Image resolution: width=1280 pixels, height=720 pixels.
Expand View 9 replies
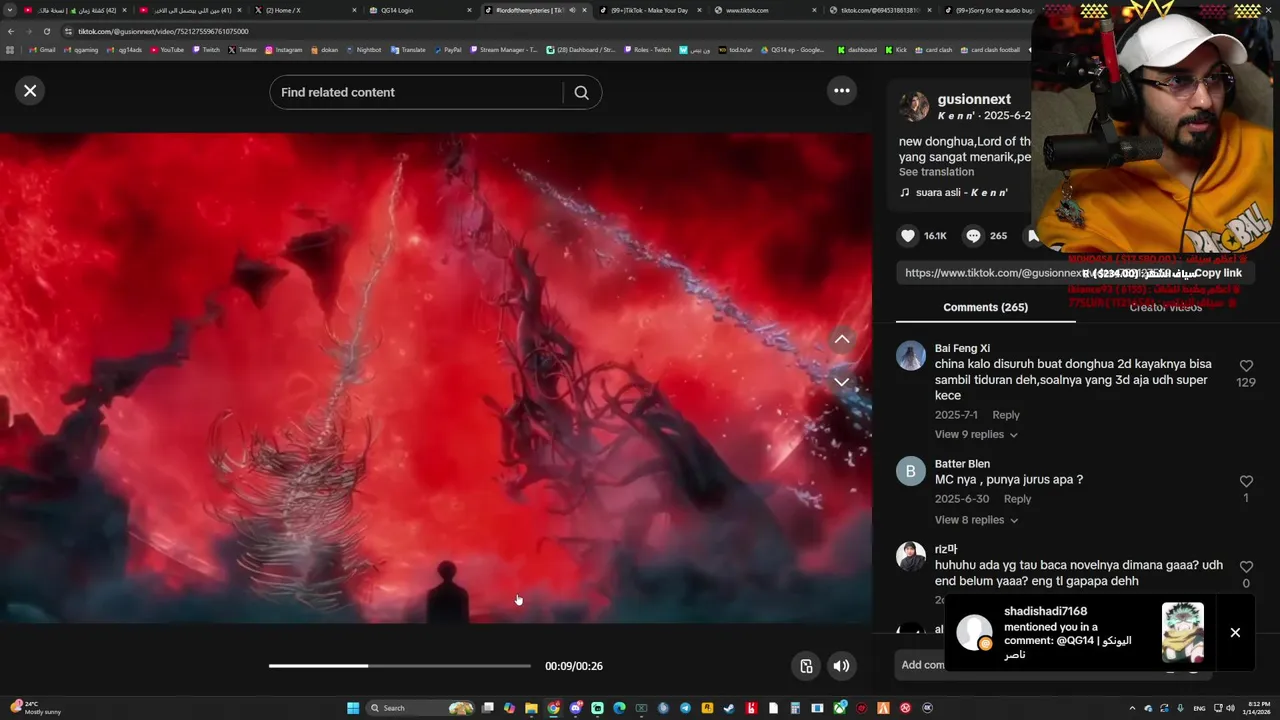point(976,435)
